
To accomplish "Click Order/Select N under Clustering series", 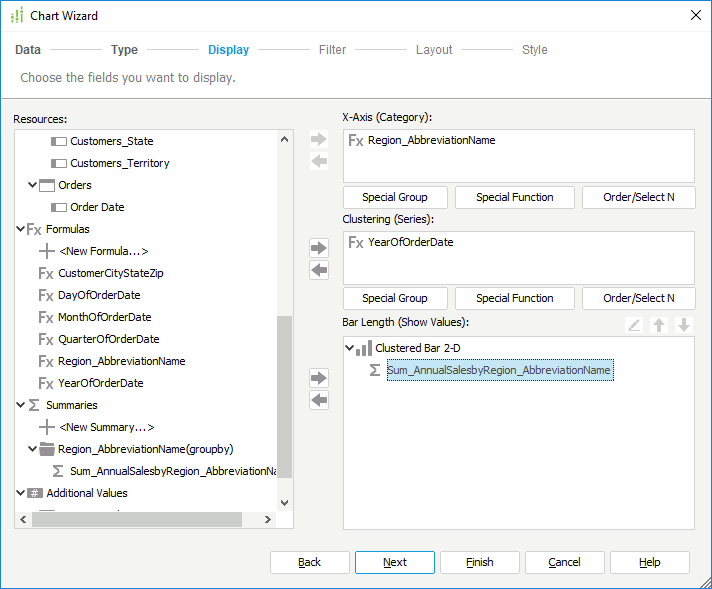I will tap(638, 298).
